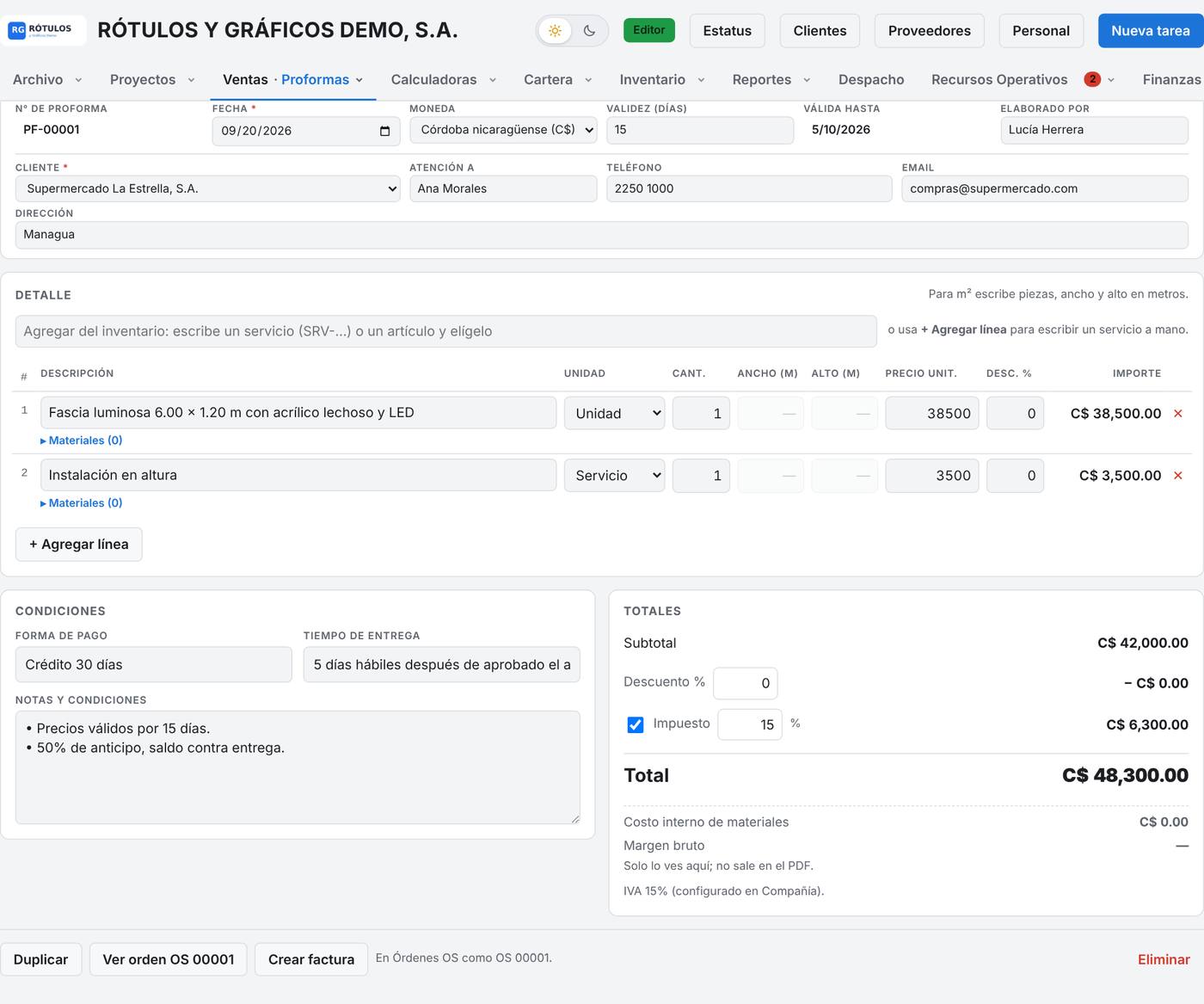Expand Materiales under Fascia luminosa line
1204x1004 pixels.
[x=82, y=440]
